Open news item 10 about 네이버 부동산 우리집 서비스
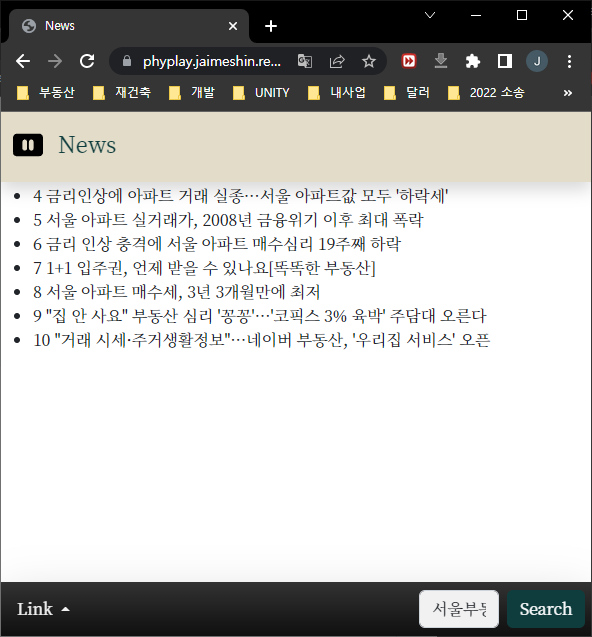Image resolution: width=592 pixels, height=637 pixels. coord(262,340)
